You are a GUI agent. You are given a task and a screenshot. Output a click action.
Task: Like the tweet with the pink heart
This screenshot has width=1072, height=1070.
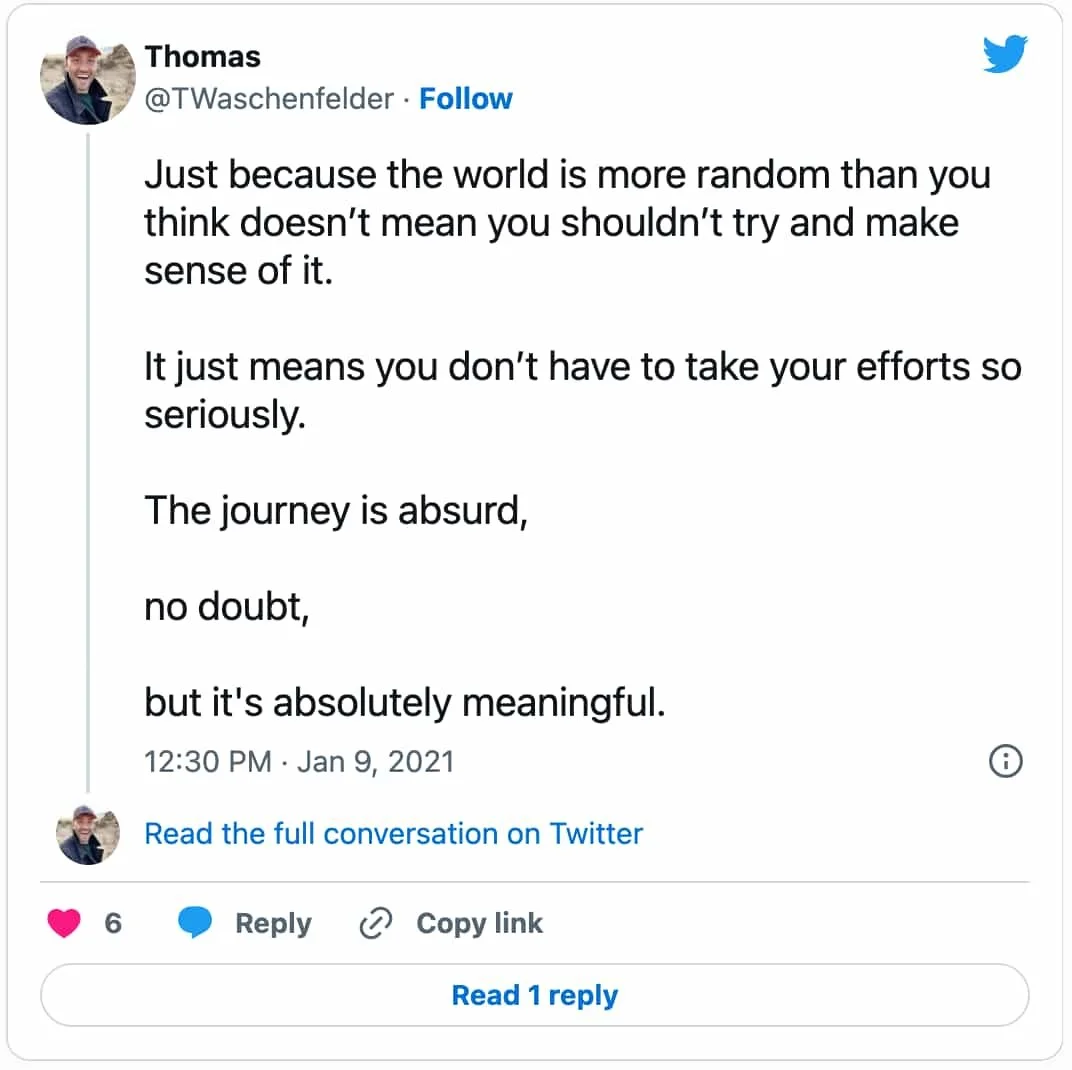(x=64, y=923)
